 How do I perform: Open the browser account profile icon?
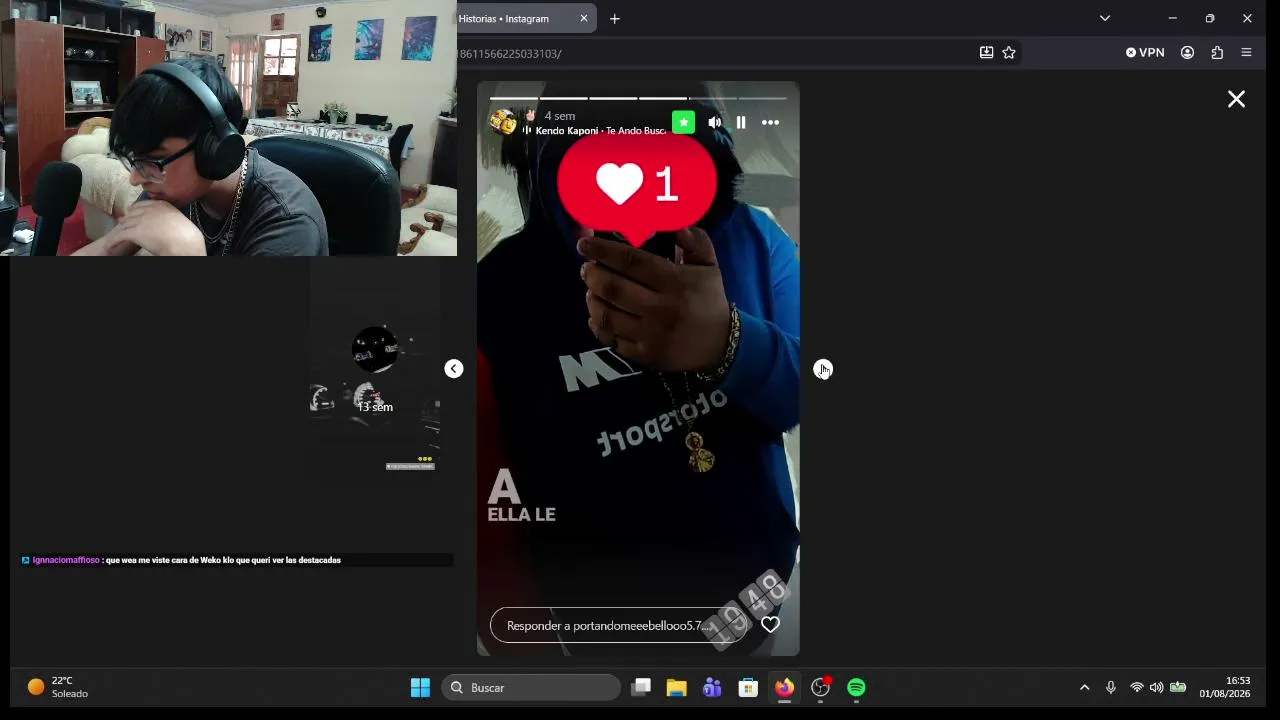1187,52
